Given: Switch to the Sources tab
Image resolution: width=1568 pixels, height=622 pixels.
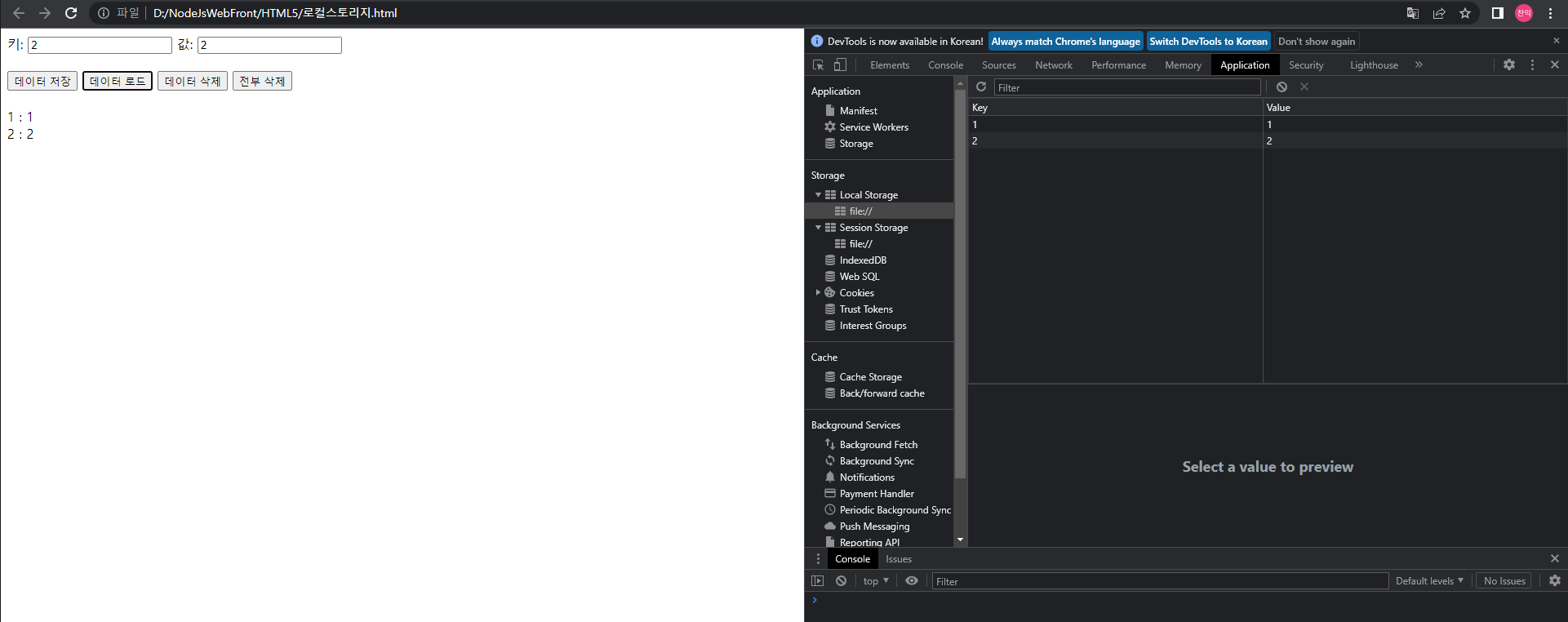Looking at the screenshot, I should [999, 65].
